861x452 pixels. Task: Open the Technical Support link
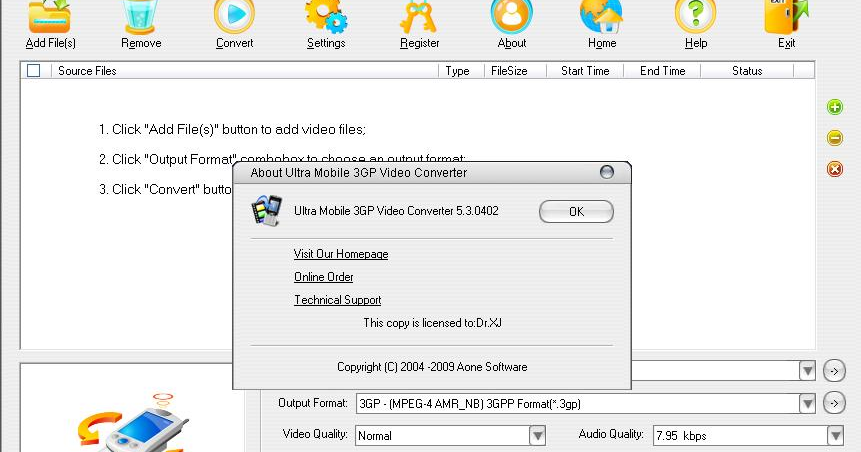[x=338, y=300]
